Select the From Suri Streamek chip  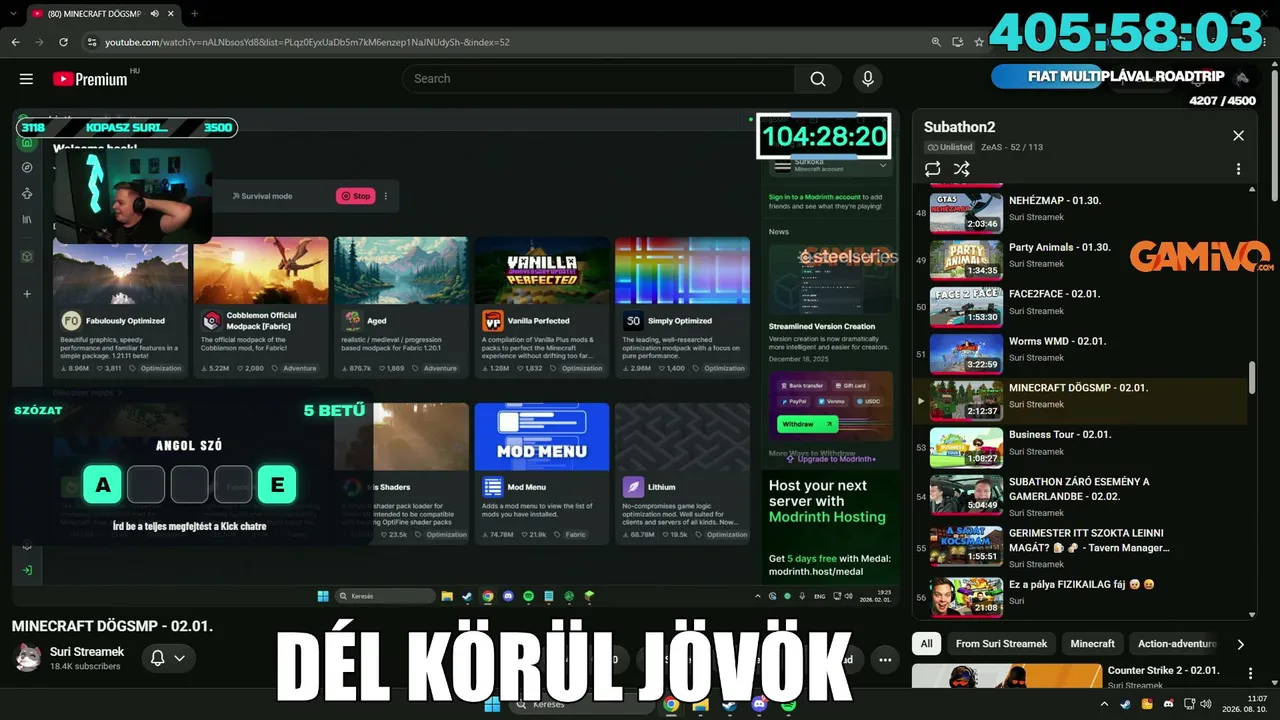pyautogui.click(x=1001, y=644)
